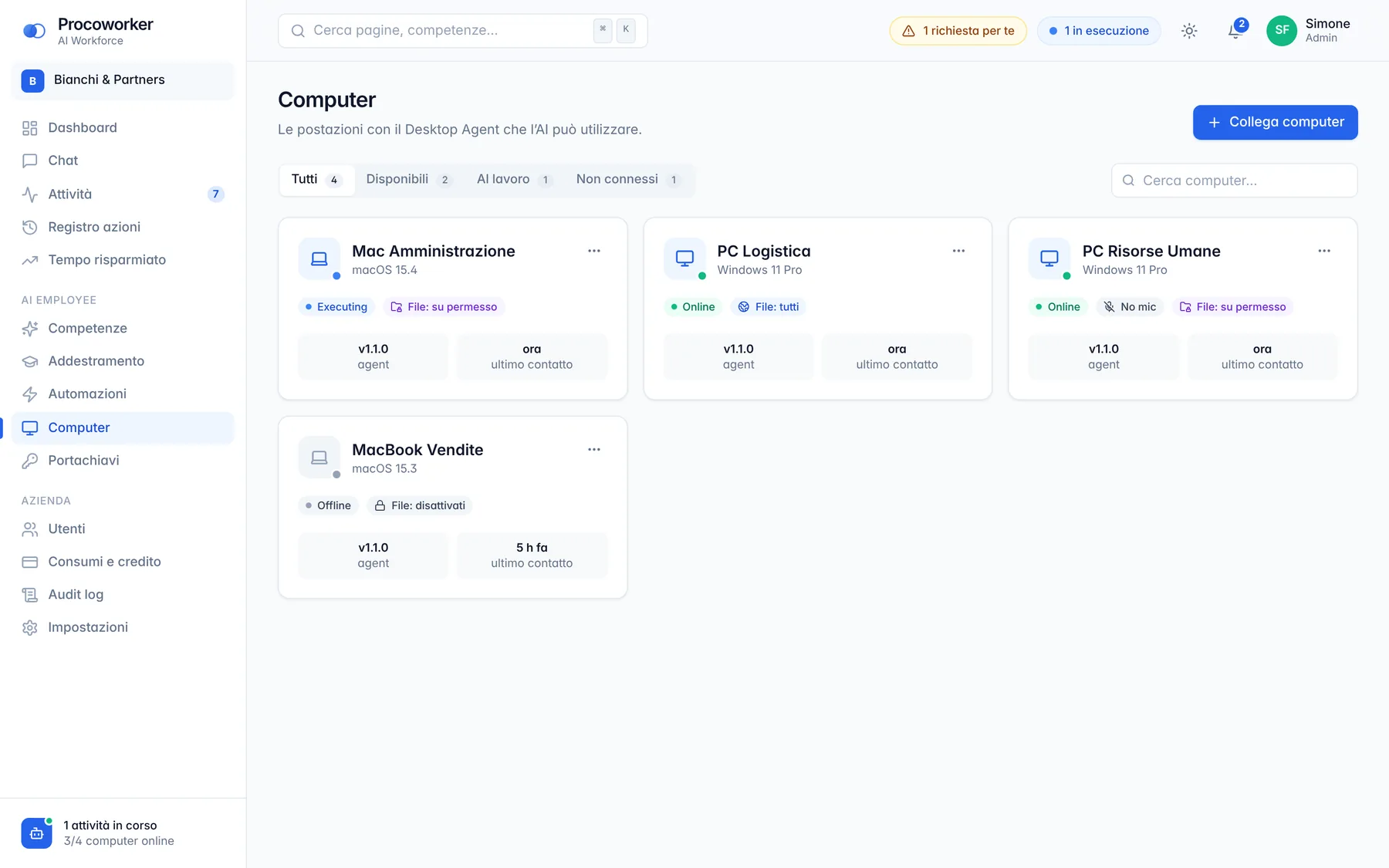
Task: Toggle the light/dark theme sun icon
Action: (1189, 31)
